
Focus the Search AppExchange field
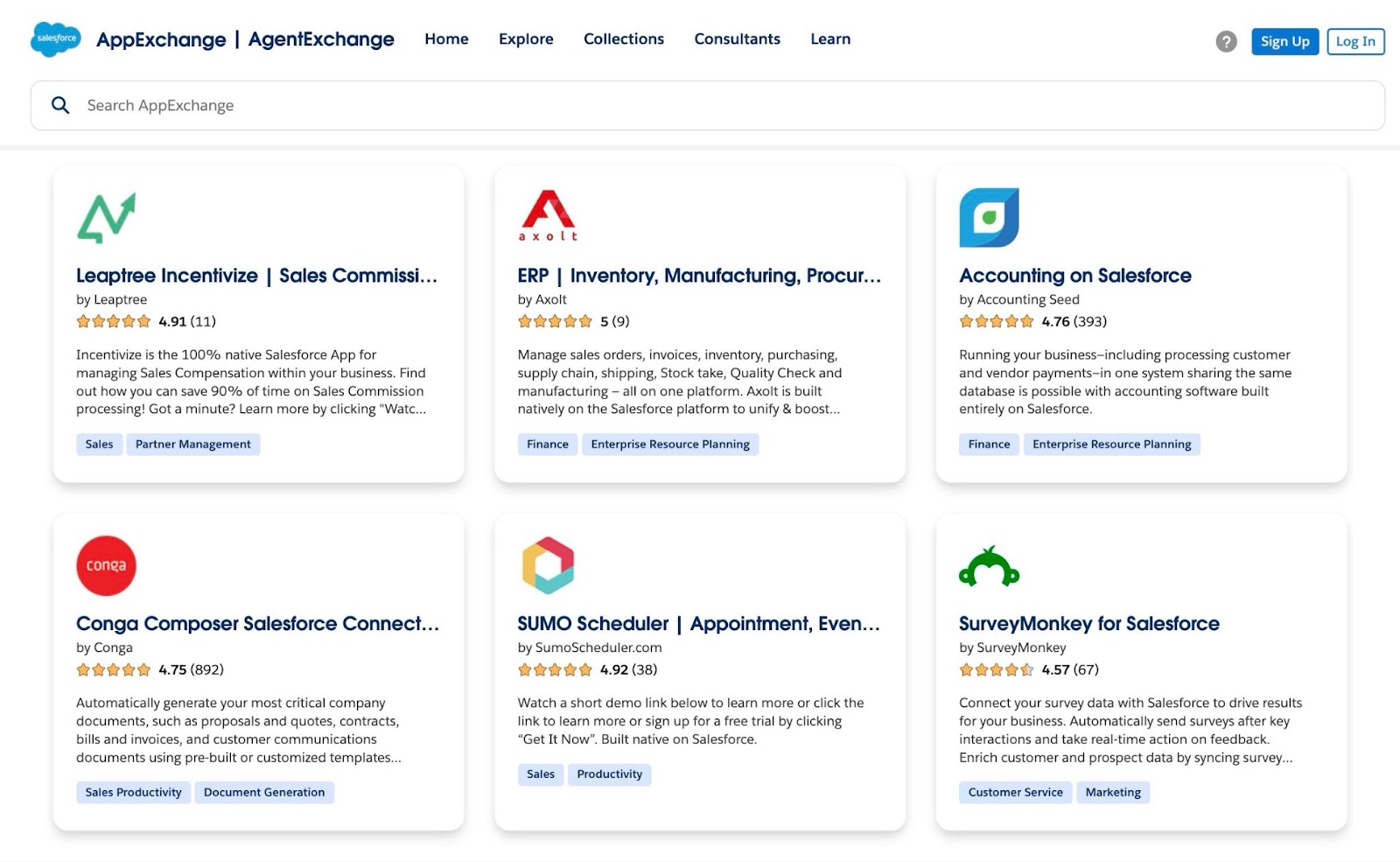click(x=708, y=105)
